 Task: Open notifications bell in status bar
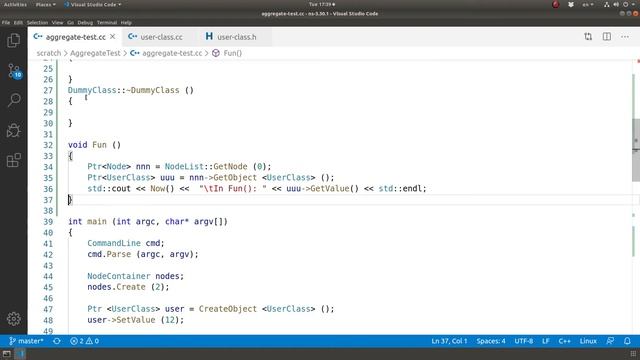point(627,341)
